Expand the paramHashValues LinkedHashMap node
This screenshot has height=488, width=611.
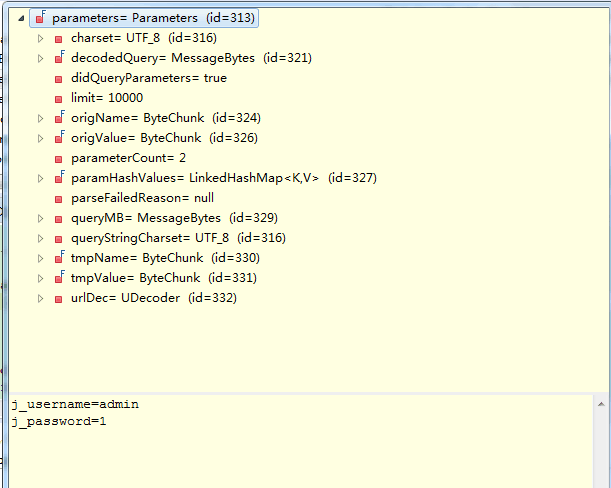click(x=40, y=178)
